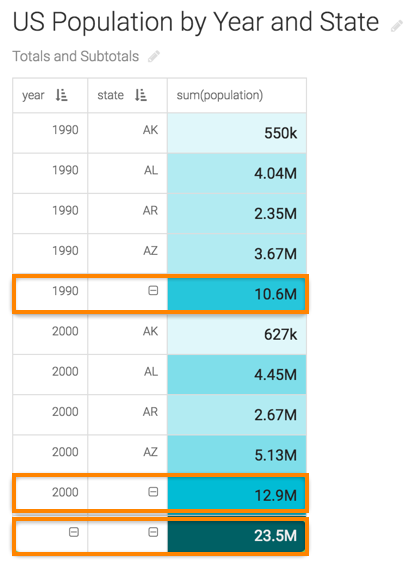Click the 627k population cell

click(237, 334)
